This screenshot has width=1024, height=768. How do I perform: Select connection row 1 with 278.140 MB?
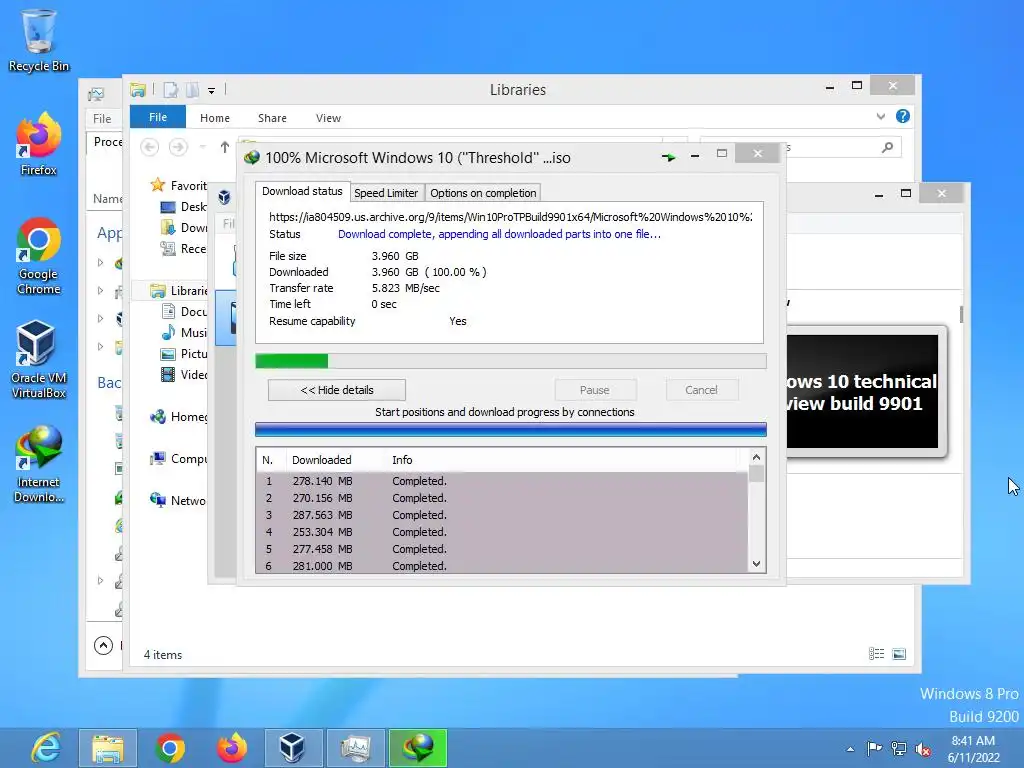click(503, 481)
